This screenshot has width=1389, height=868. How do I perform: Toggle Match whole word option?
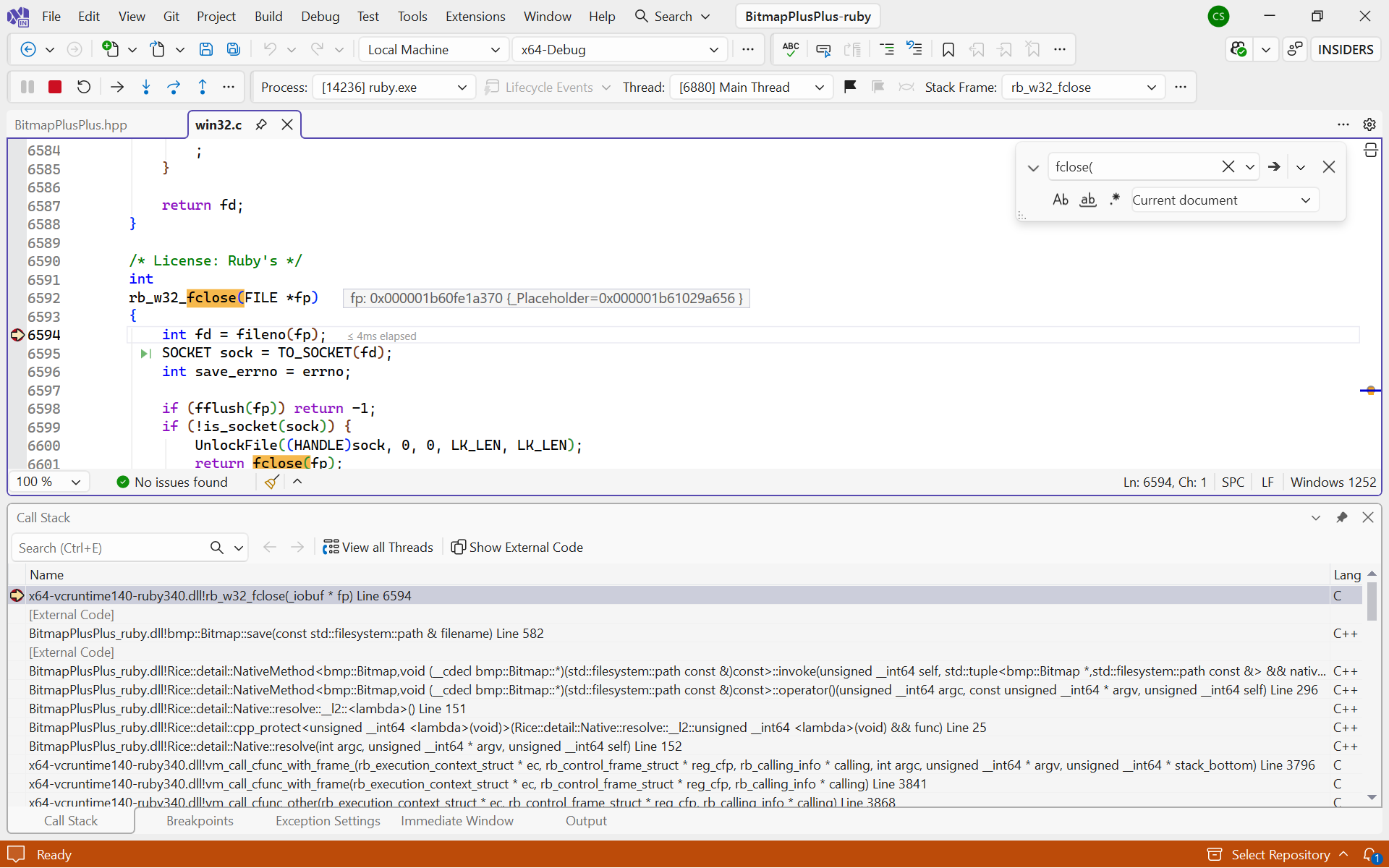click(x=1087, y=200)
